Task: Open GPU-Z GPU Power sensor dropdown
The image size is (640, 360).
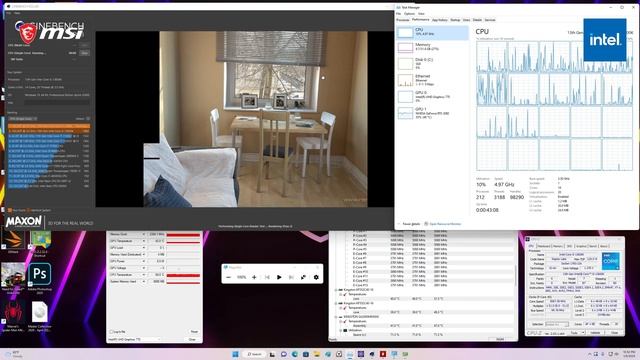Action: click(143, 261)
